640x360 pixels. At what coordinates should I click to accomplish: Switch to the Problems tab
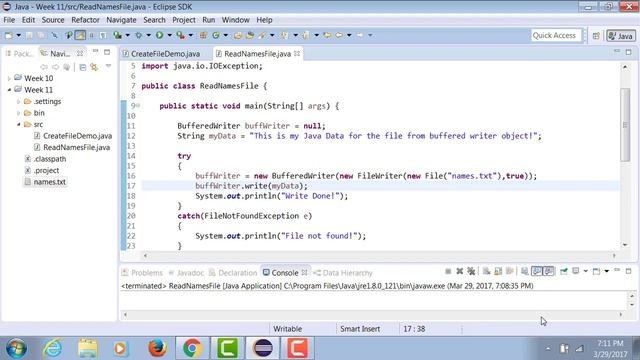[142, 273]
